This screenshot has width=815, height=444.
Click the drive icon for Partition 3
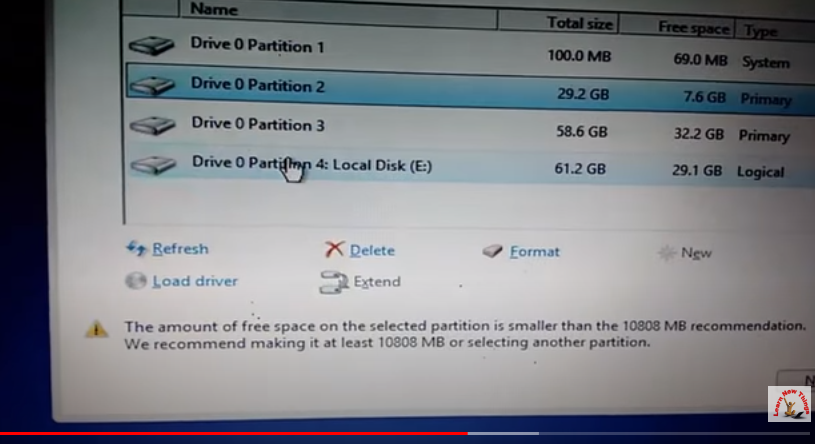pyautogui.click(x=153, y=125)
